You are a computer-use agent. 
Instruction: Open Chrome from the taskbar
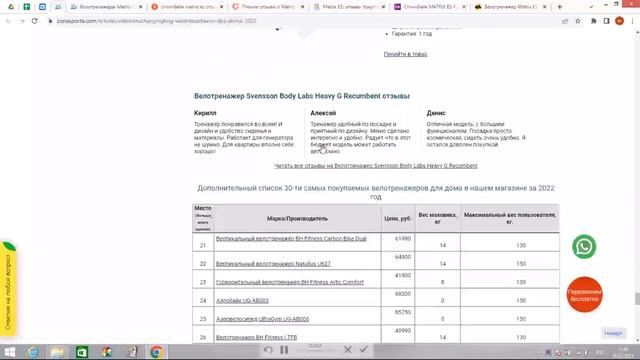tap(156, 352)
